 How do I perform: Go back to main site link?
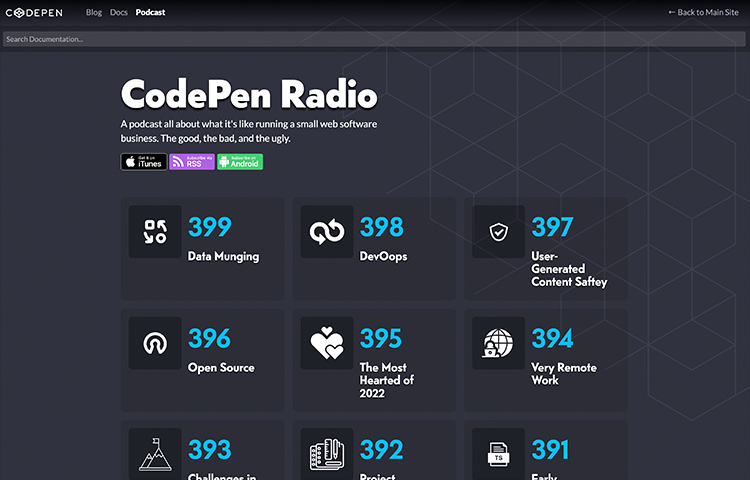pyautogui.click(x=703, y=12)
